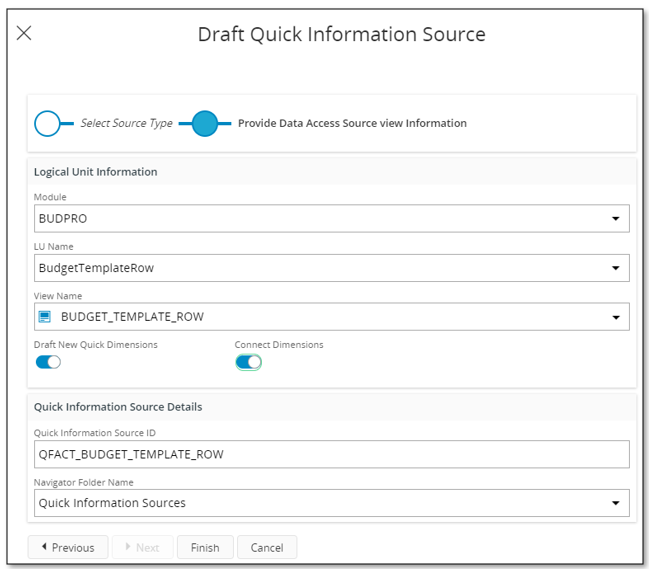Go back with the Previous button

(x=68, y=547)
